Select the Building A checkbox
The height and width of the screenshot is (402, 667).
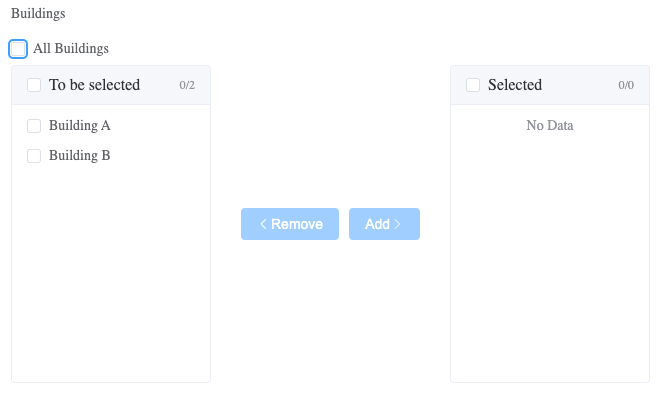click(x=34, y=126)
